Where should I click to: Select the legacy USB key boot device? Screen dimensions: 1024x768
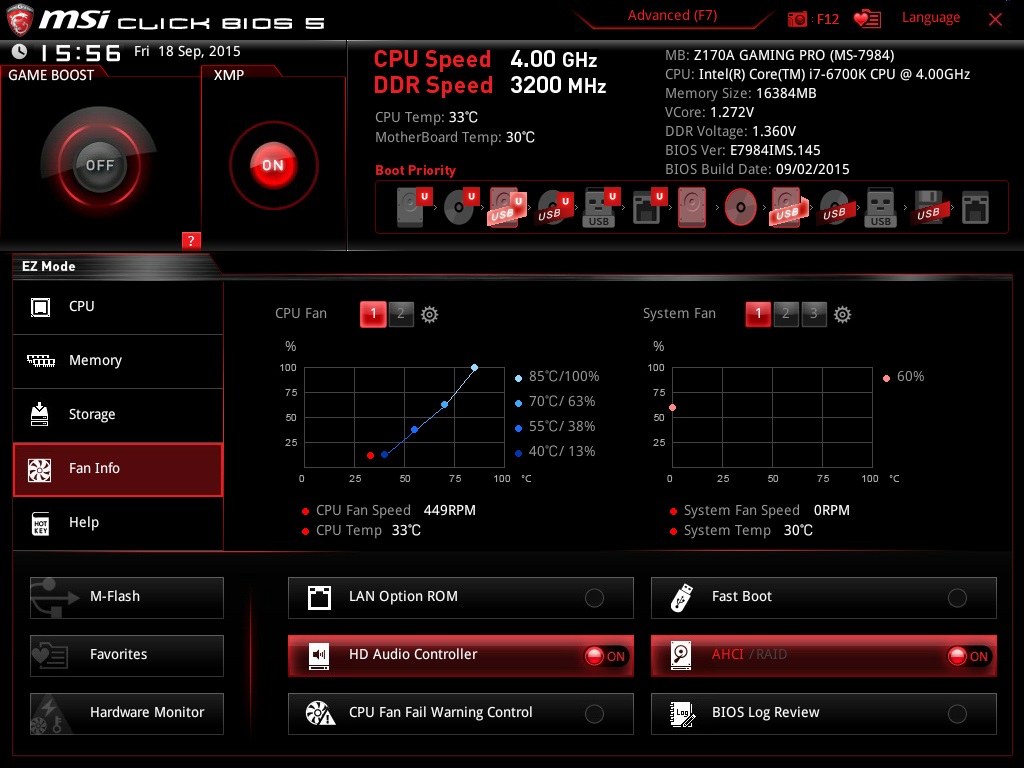[x=880, y=207]
